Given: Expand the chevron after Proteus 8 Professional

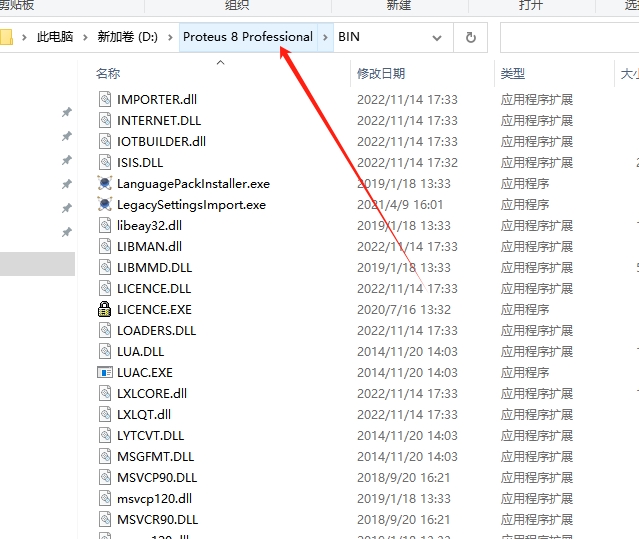Looking at the screenshot, I should [326, 37].
